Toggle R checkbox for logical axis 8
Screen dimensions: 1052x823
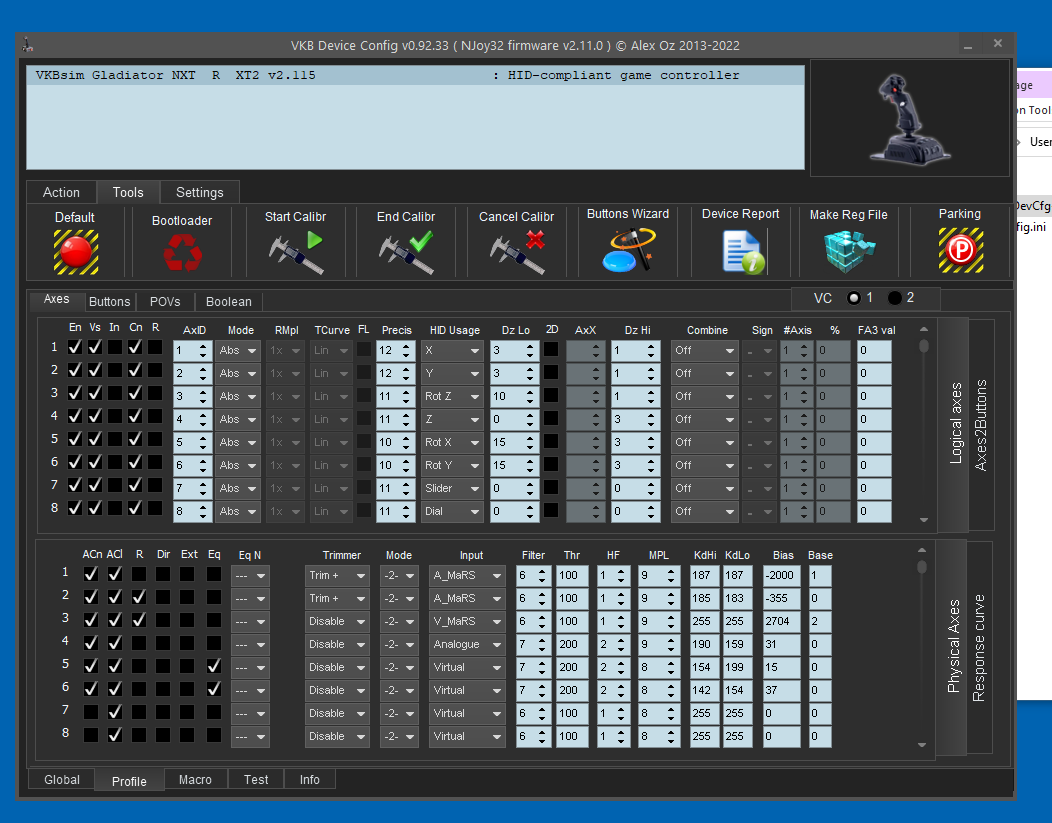pos(155,508)
